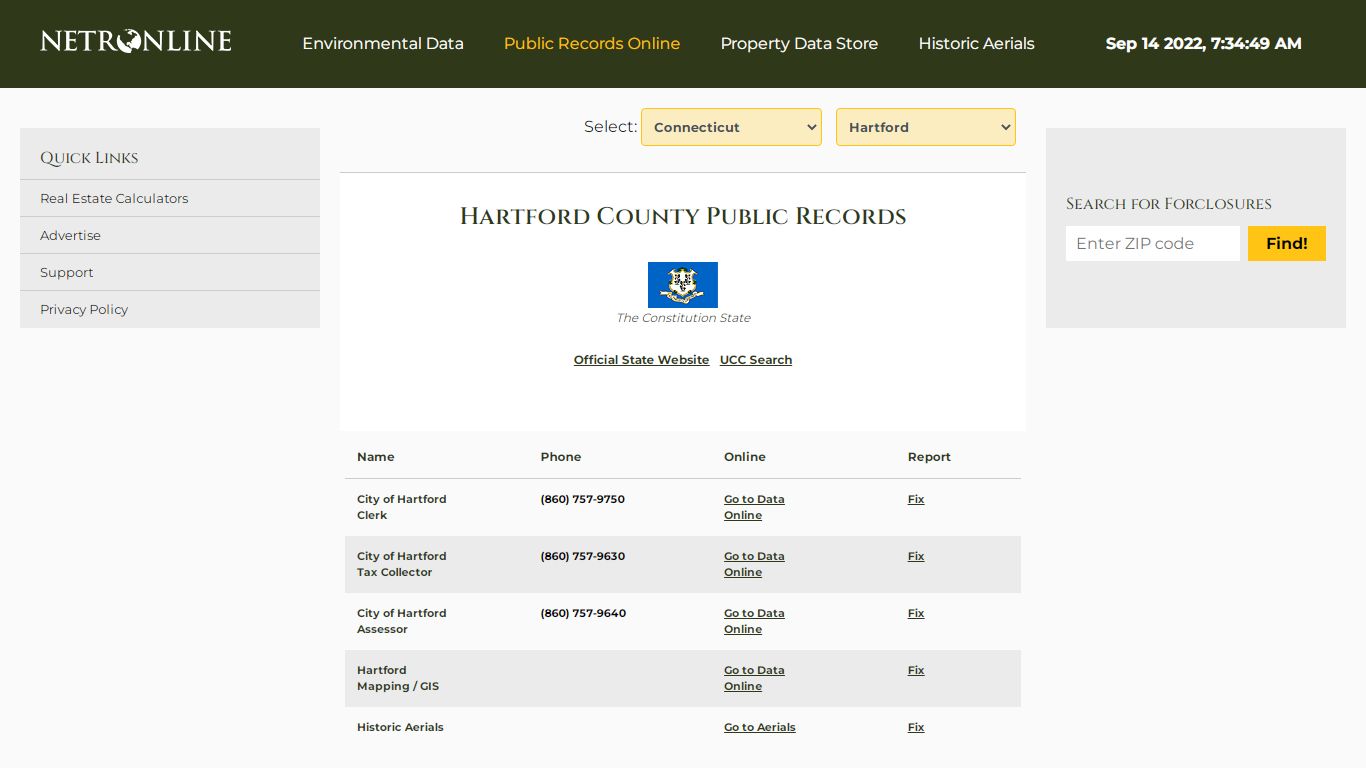Click Fix for City of Hartford Clerk
The image size is (1366, 768).
pyautogui.click(x=916, y=499)
